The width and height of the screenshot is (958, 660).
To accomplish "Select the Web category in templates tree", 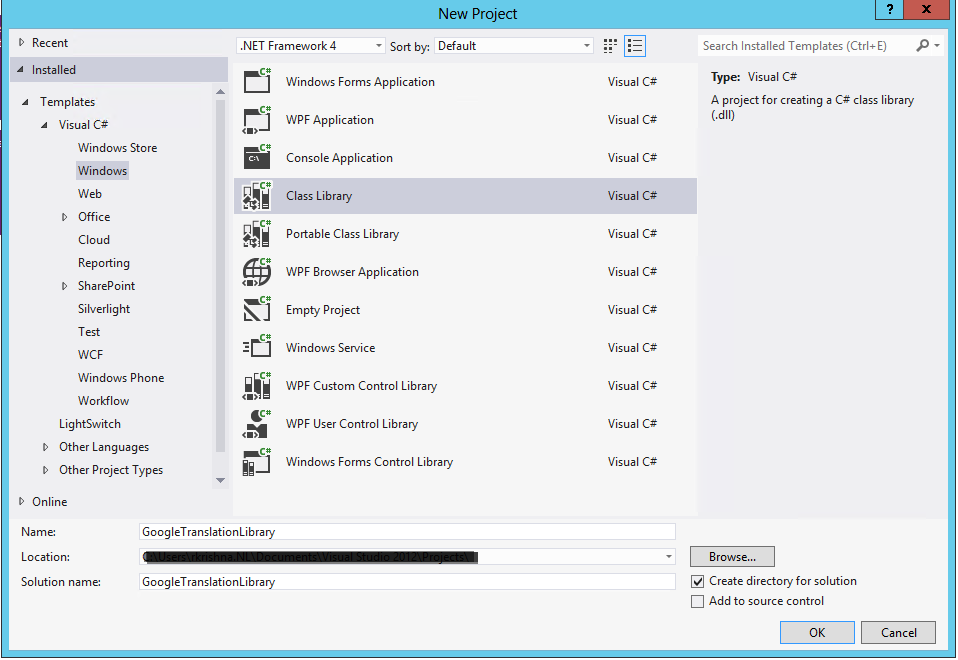I will click(90, 193).
